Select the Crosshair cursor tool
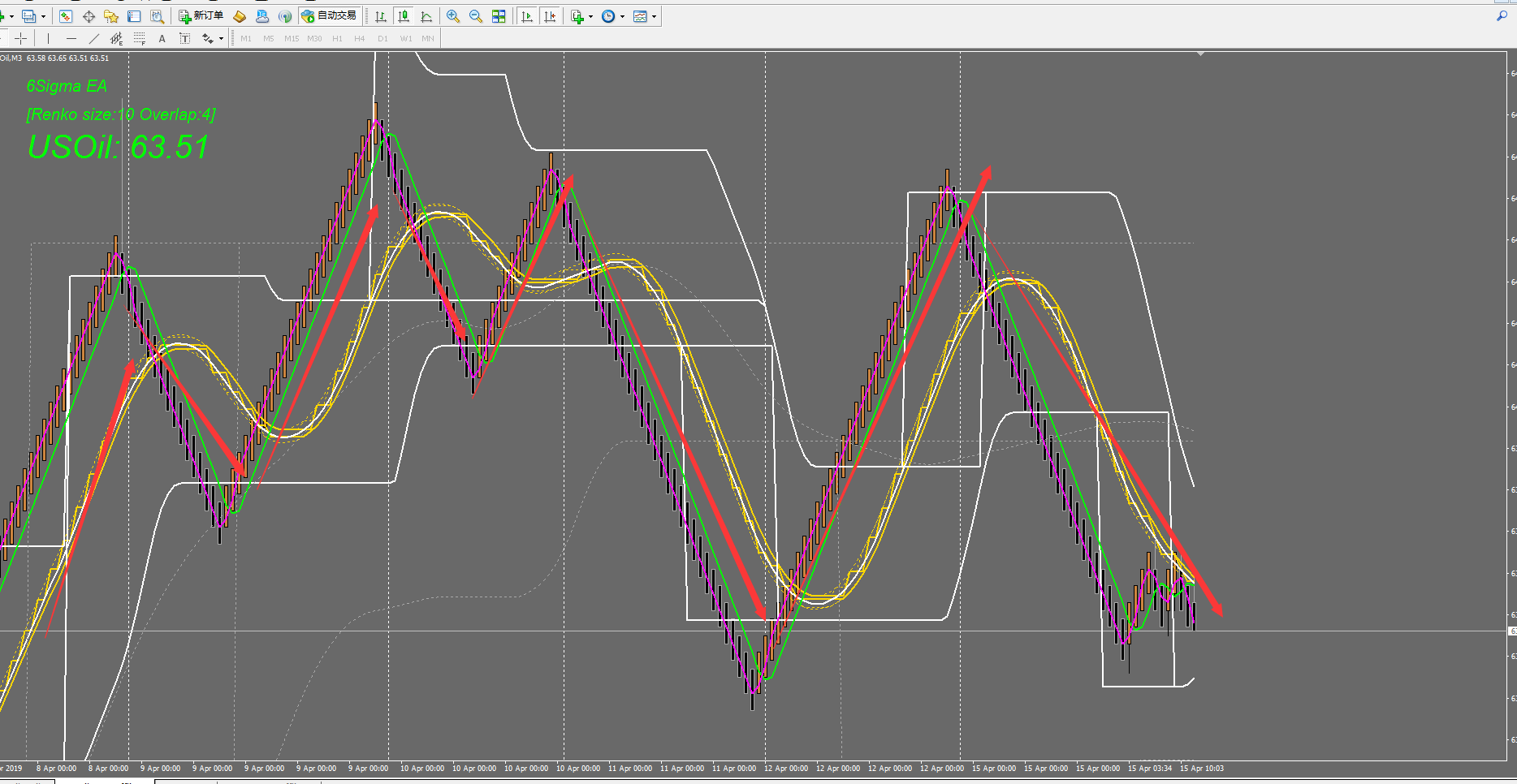 coord(21,38)
